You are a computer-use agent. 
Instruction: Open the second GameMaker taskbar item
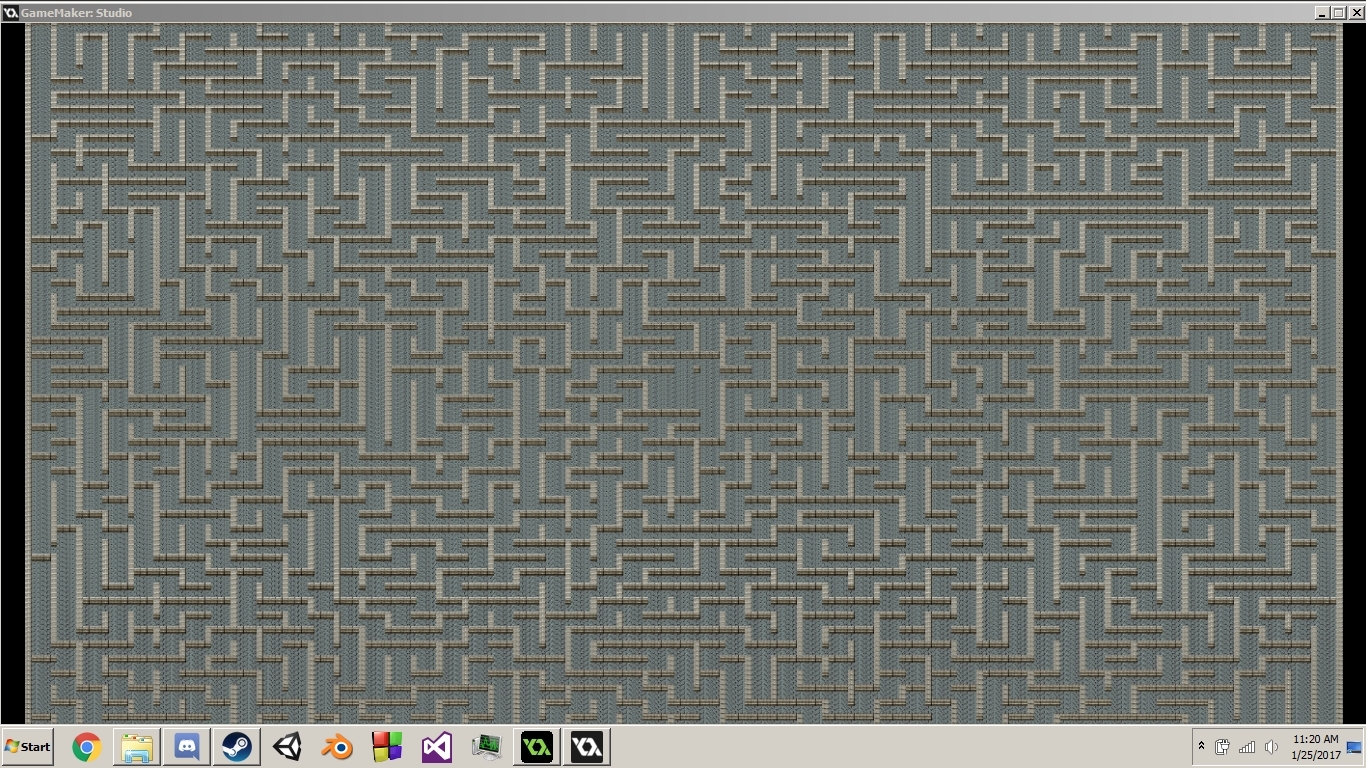click(586, 746)
